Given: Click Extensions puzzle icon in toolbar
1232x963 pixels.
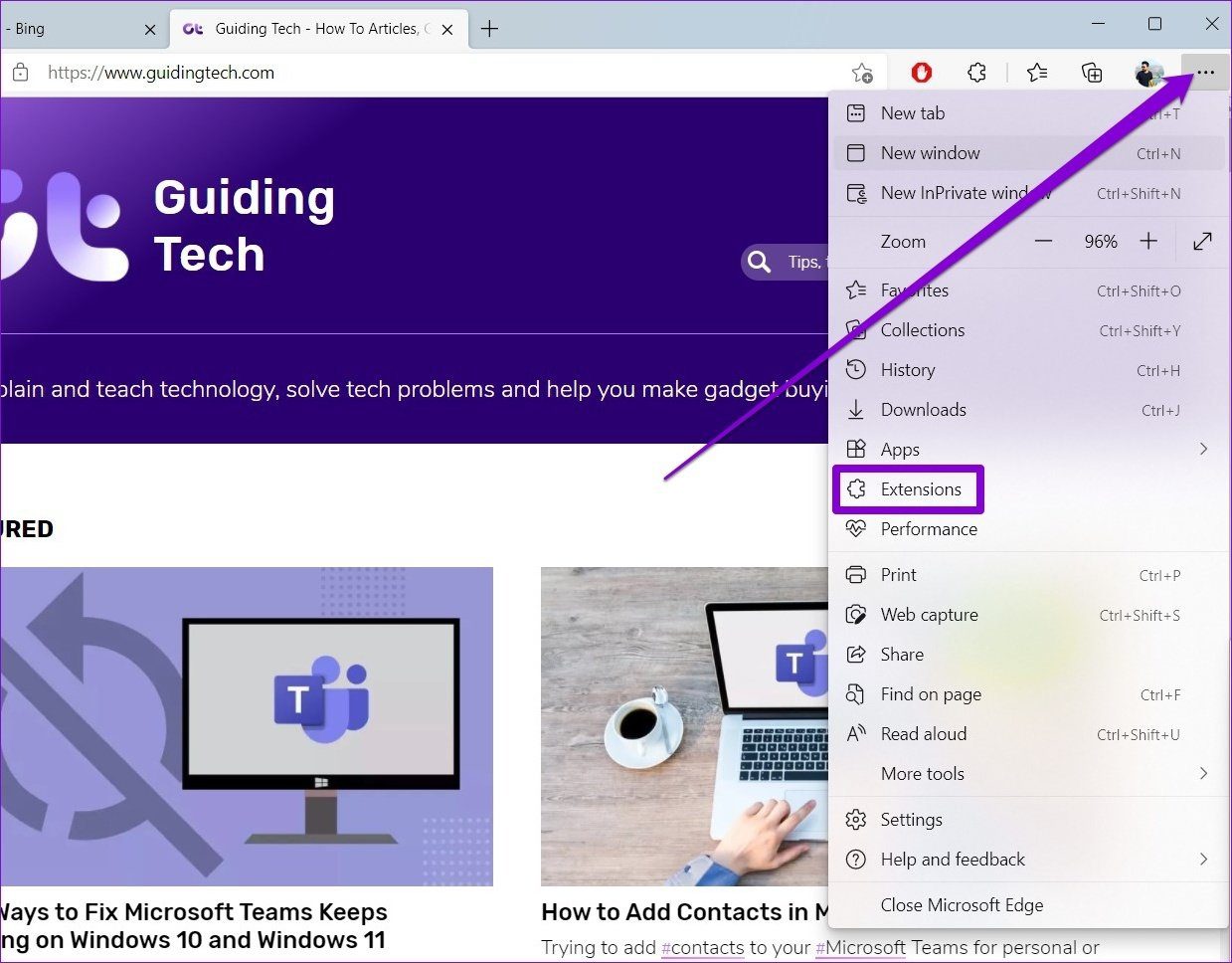Looking at the screenshot, I should click(977, 73).
